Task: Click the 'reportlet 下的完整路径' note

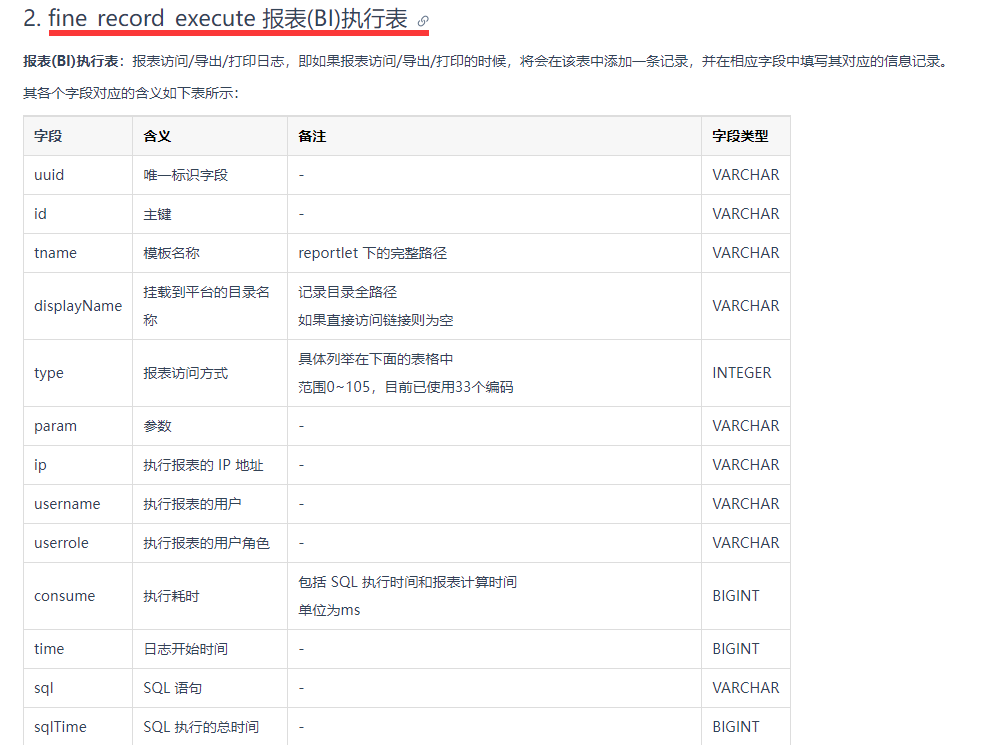Action: 373,253
